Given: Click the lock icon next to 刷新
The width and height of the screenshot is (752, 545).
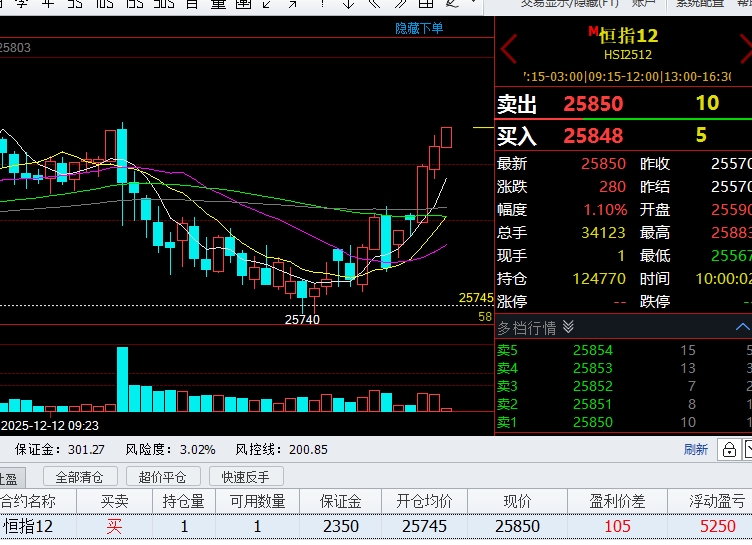Looking at the screenshot, I should tap(729, 450).
